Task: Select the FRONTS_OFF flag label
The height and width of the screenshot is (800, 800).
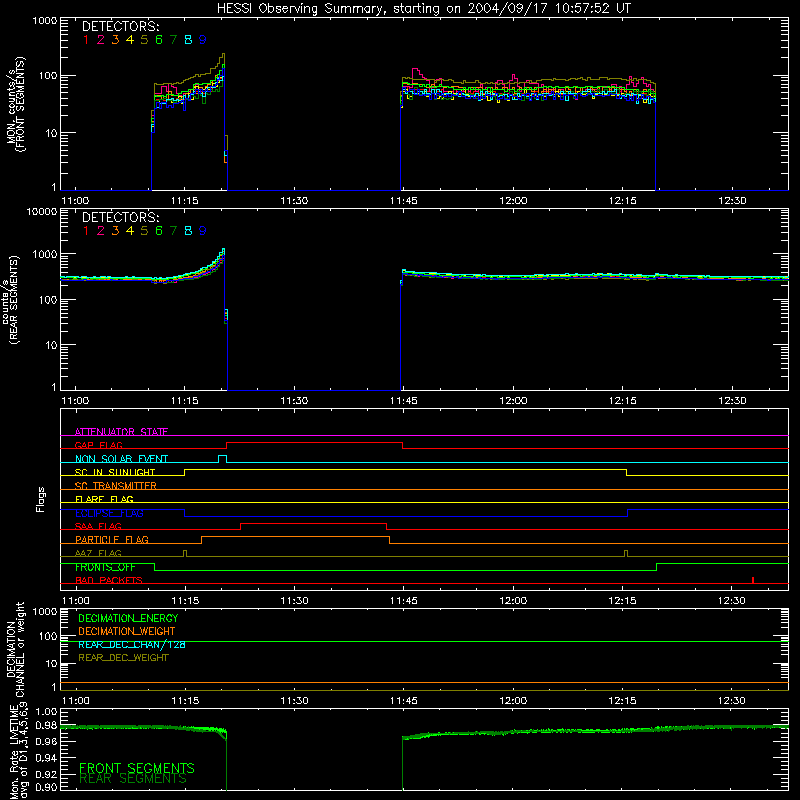Action: tap(105, 567)
